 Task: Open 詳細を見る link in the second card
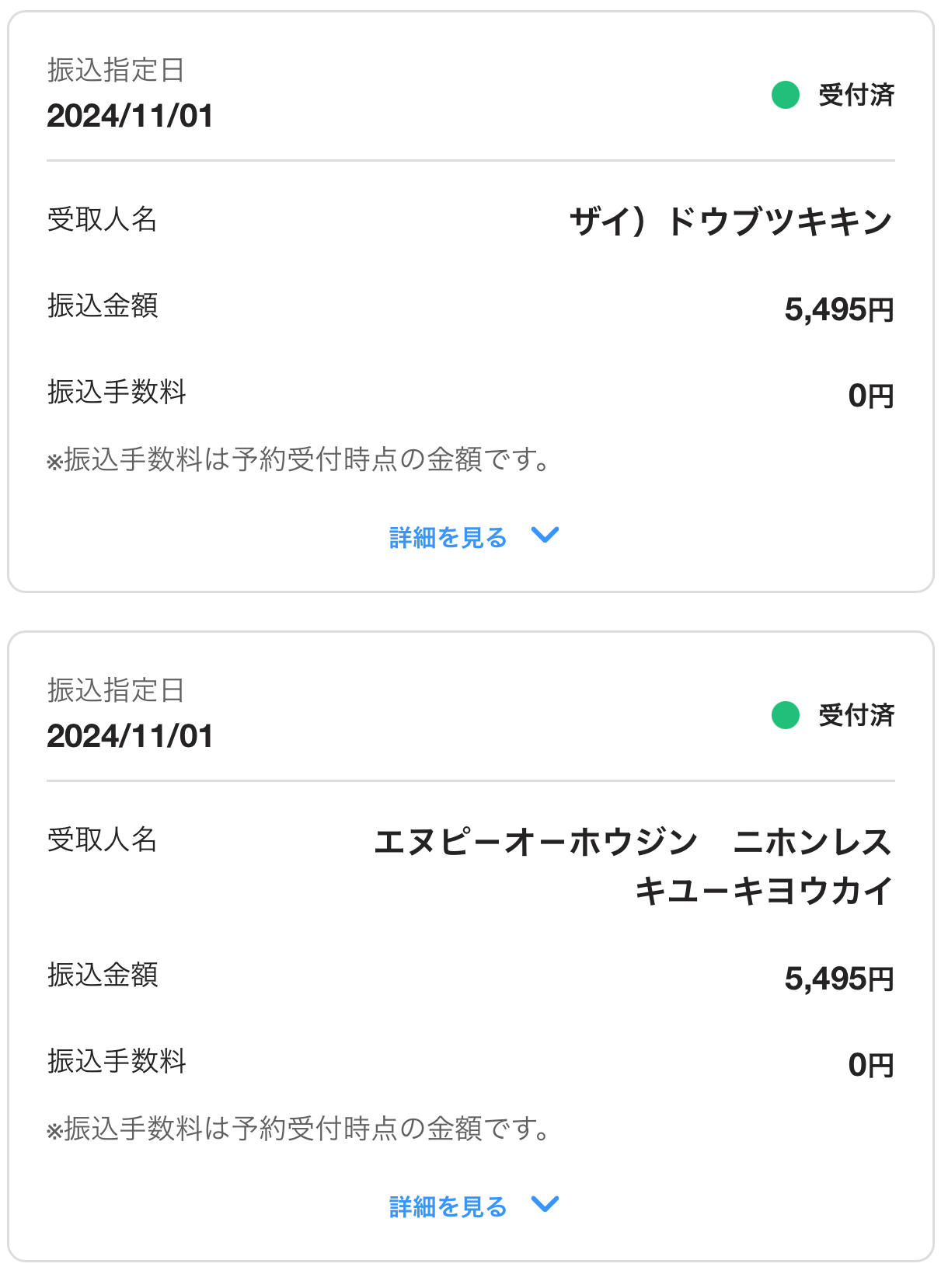coord(448,1206)
